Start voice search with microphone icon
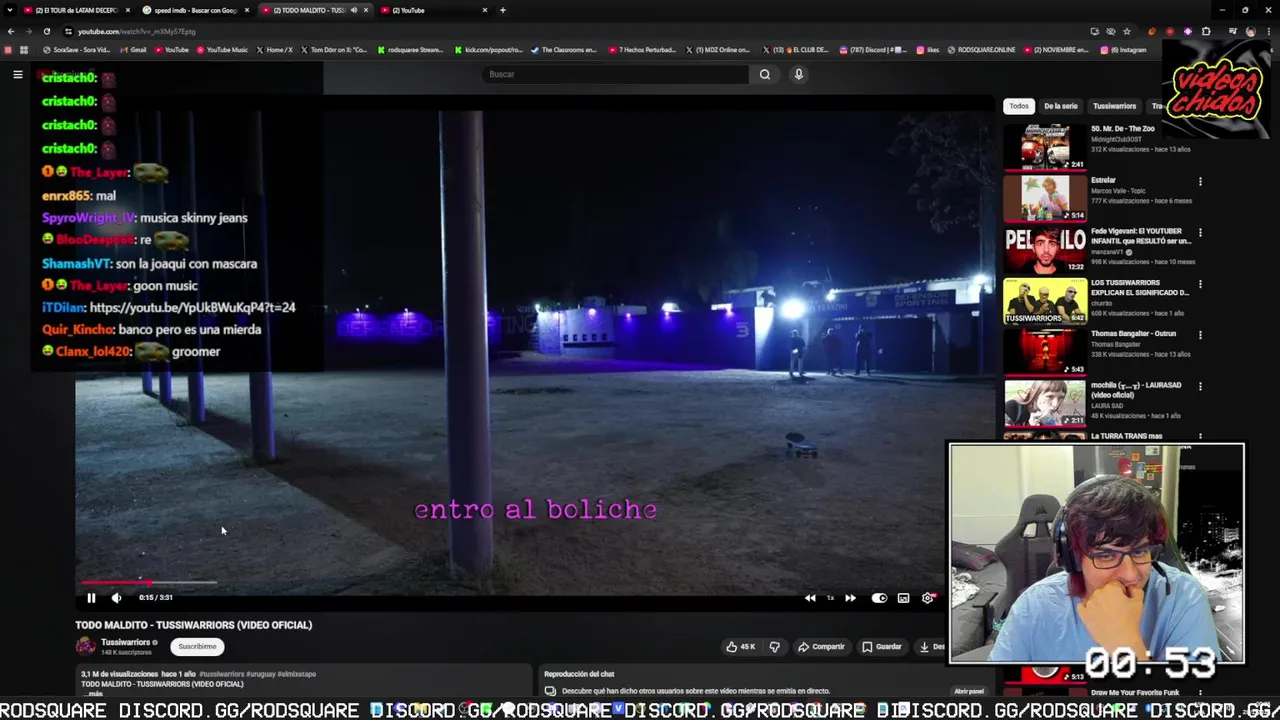Viewport: 1280px width, 720px height. click(x=799, y=74)
